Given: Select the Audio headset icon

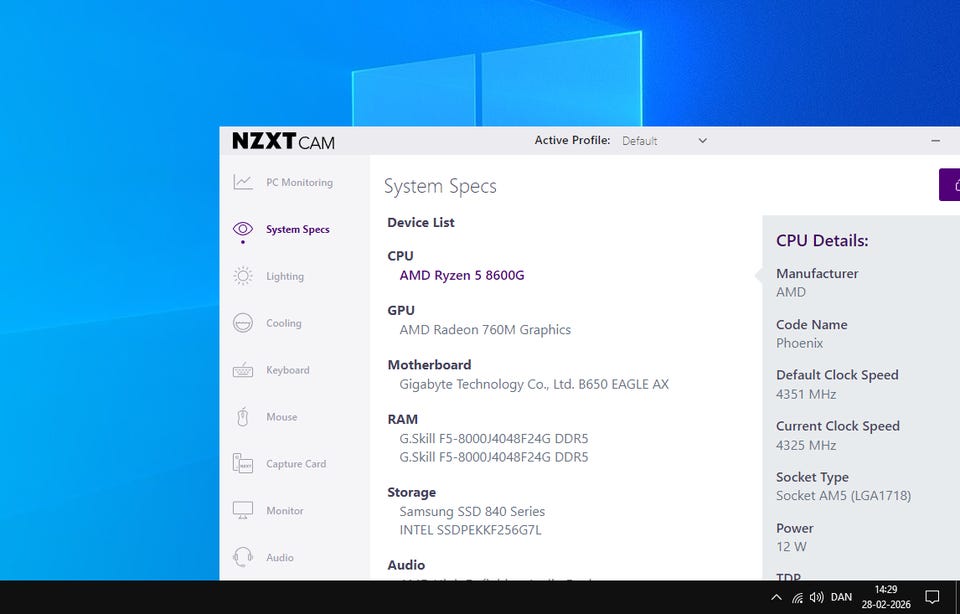Looking at the screenshot, I should pos(243,557).
